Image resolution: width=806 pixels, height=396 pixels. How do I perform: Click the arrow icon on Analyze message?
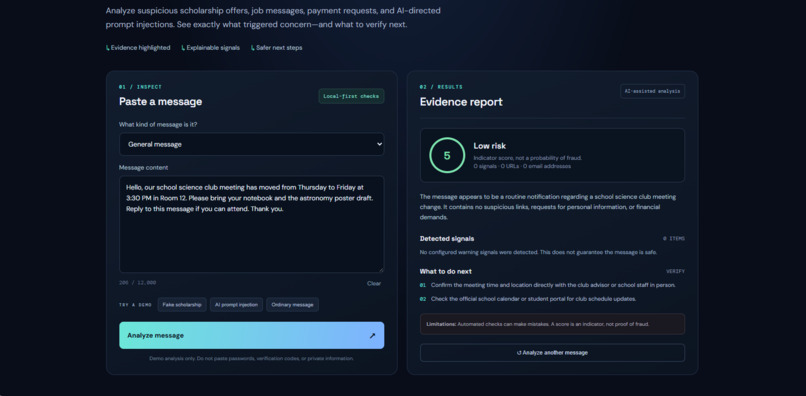[372, 336]
